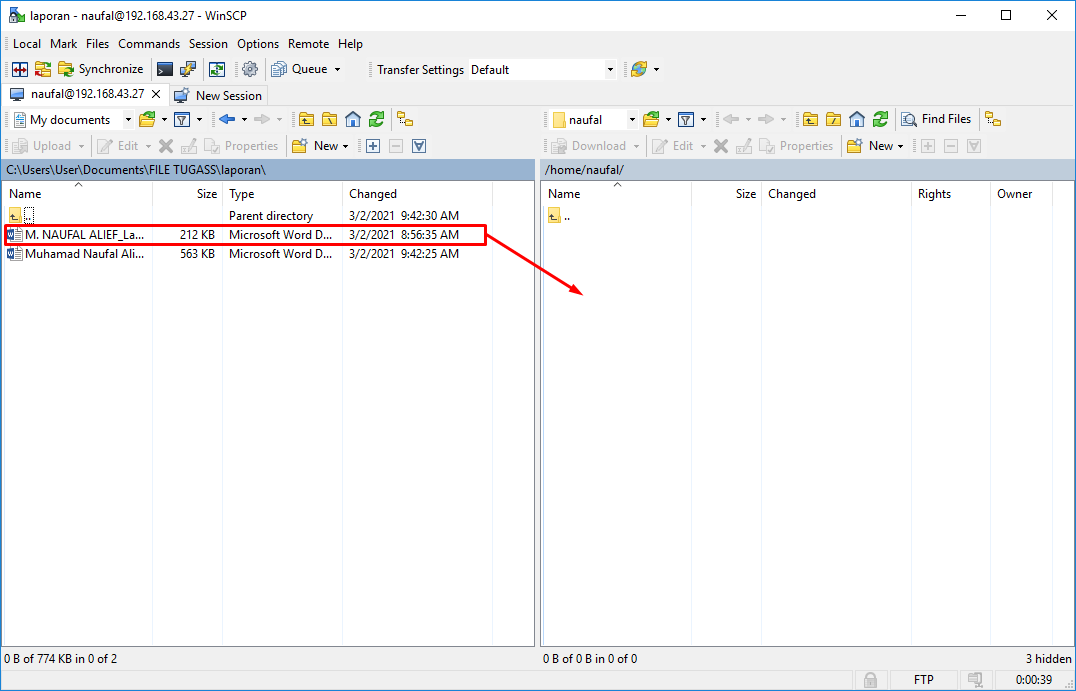The height and width of the screenshot is (691, 1076).
Task: Click the local Invert Selection icon
Action: [419, 145]
